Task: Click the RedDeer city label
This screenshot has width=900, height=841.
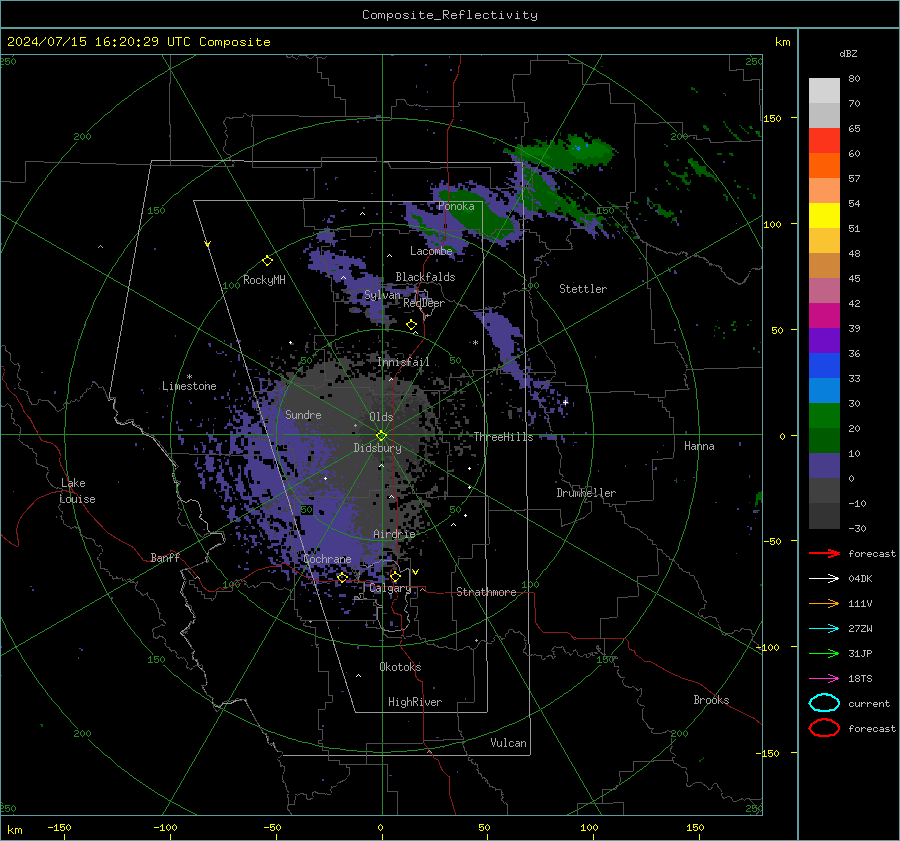Action: [x=424, y=303]
